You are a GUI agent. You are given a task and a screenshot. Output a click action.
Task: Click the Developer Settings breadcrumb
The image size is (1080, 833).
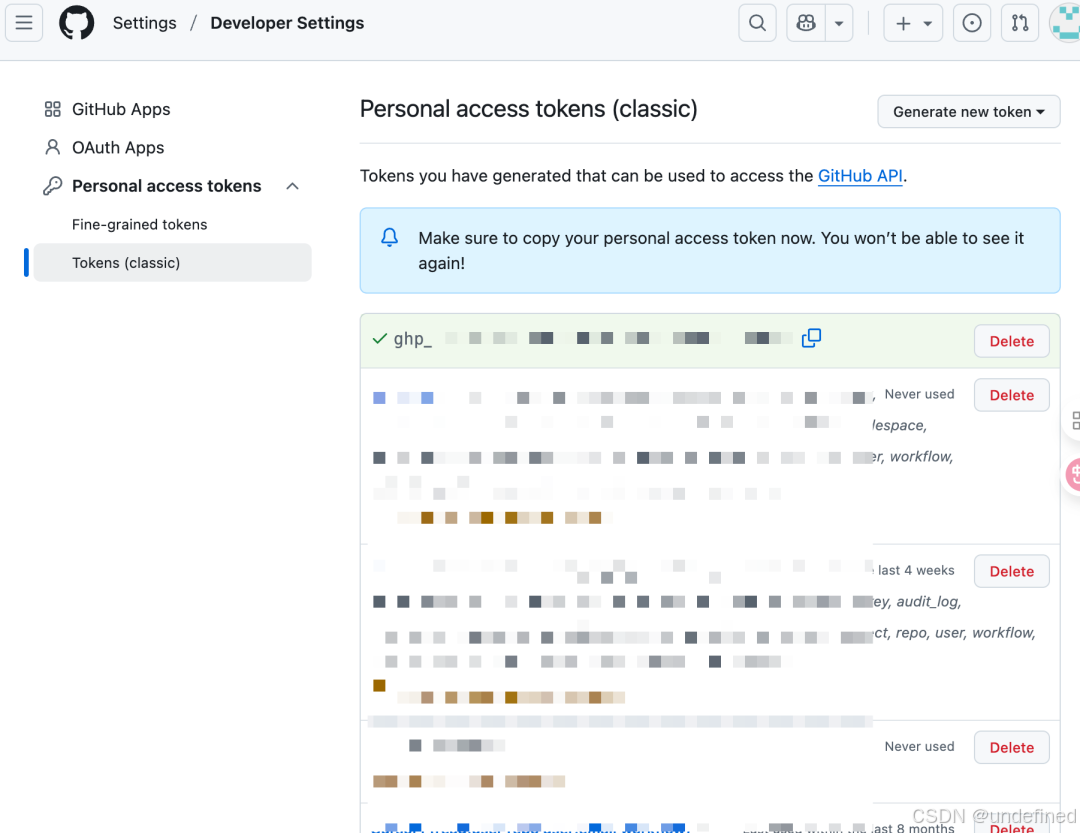[287, 23]
